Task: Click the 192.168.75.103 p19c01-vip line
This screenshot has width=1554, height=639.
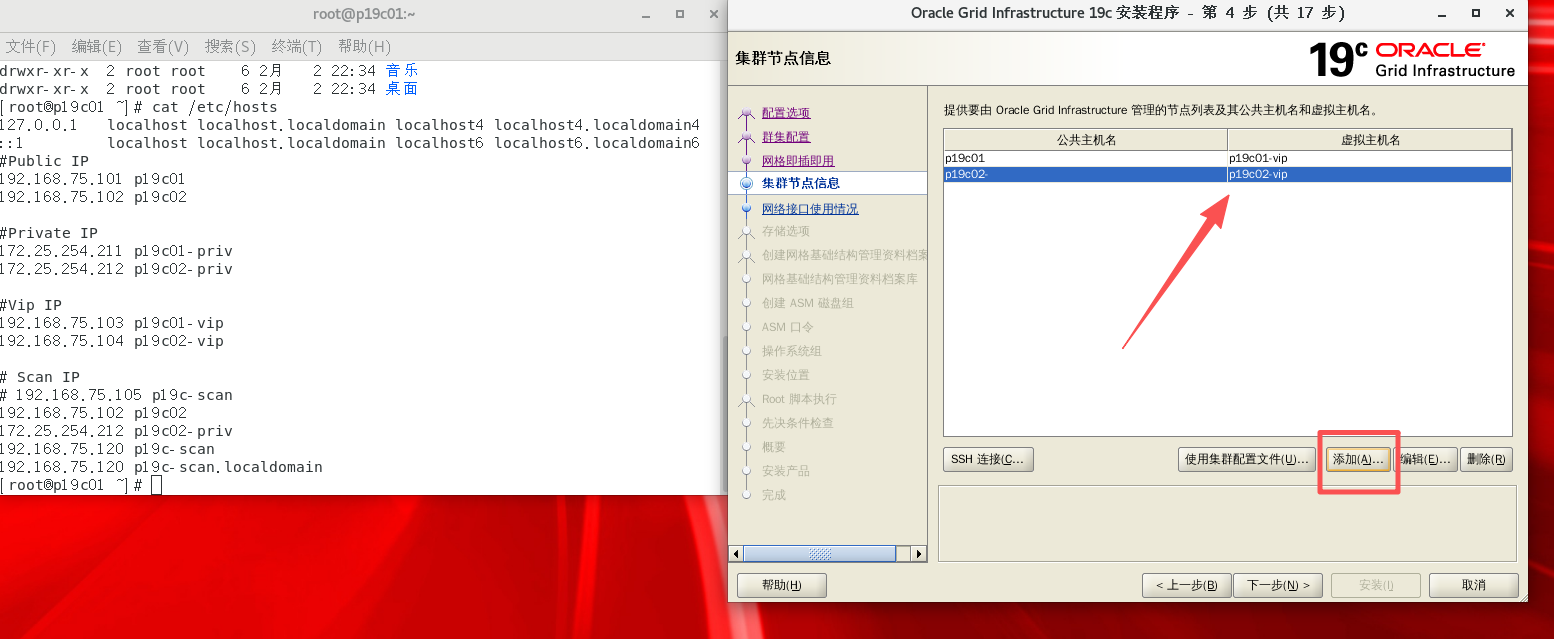Action: 112,323
